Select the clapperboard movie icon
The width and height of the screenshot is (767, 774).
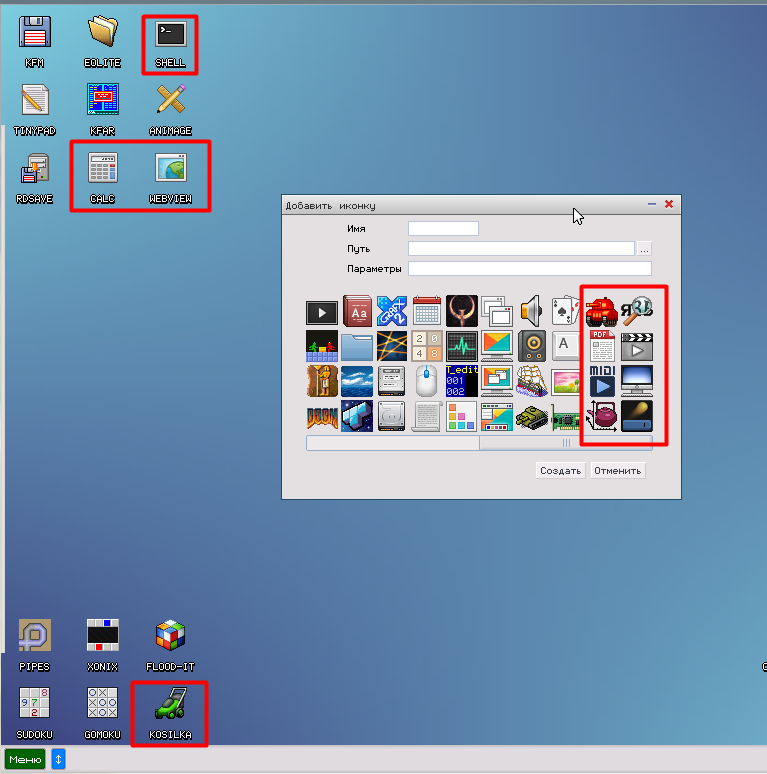637,347
